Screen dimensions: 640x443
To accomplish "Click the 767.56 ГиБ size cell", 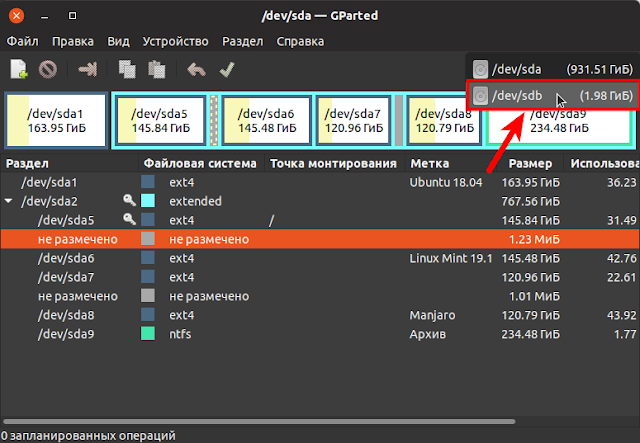I will (531, 201).
